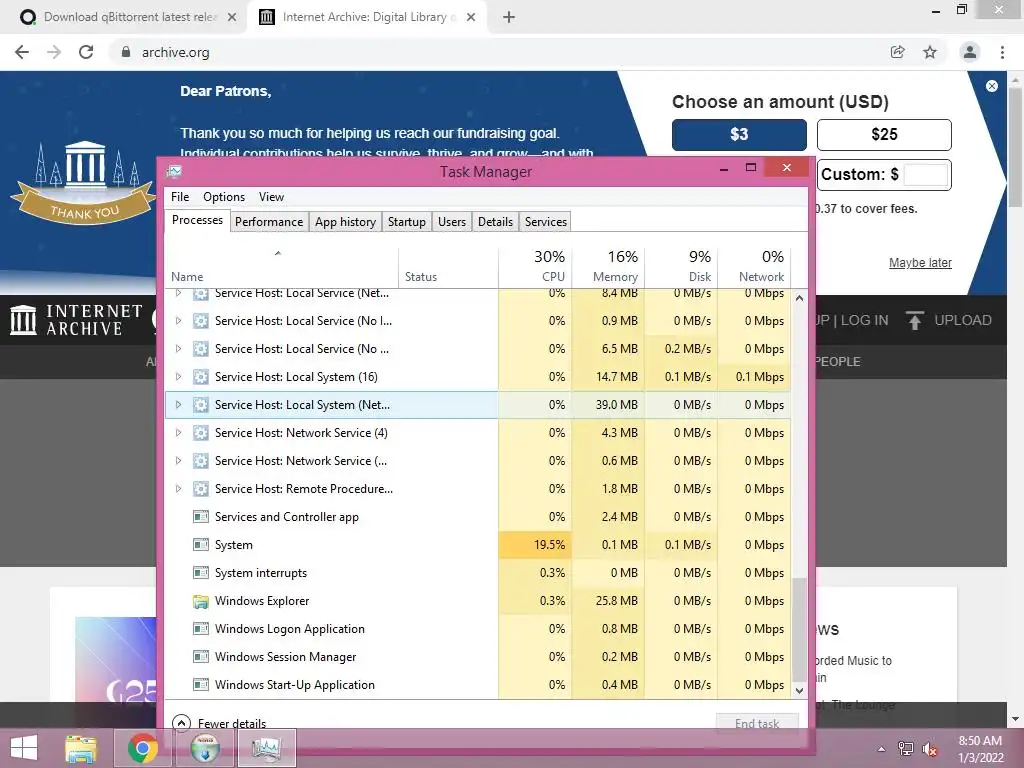Click the custom dollar amount input field
The image size is (1024, 768).
point(925,174)
